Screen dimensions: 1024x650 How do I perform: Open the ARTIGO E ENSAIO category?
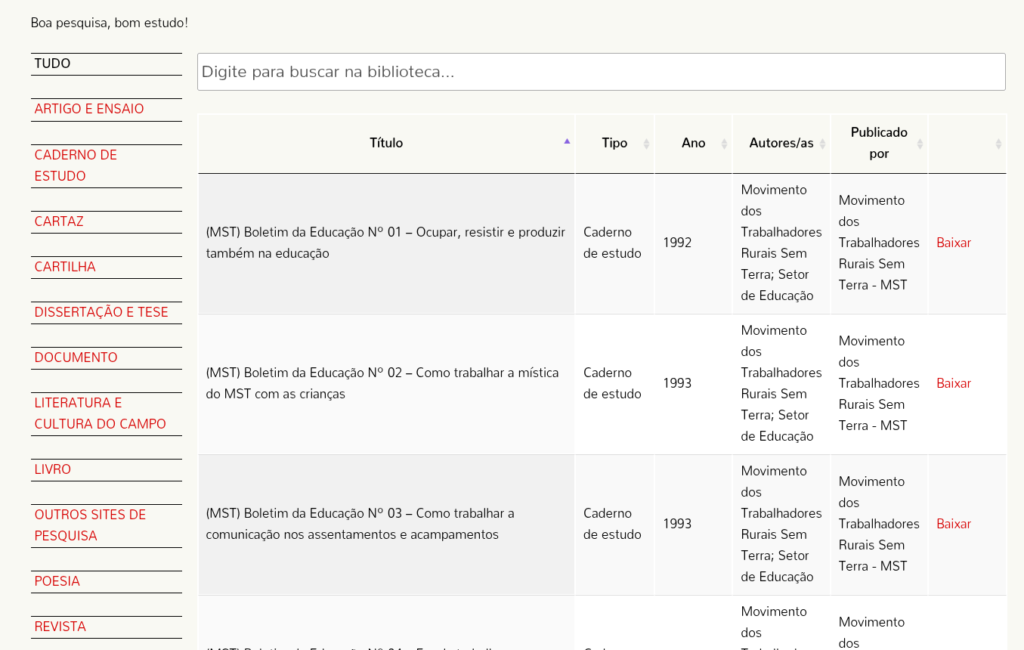pyautogui.click(x=89, y=109)
